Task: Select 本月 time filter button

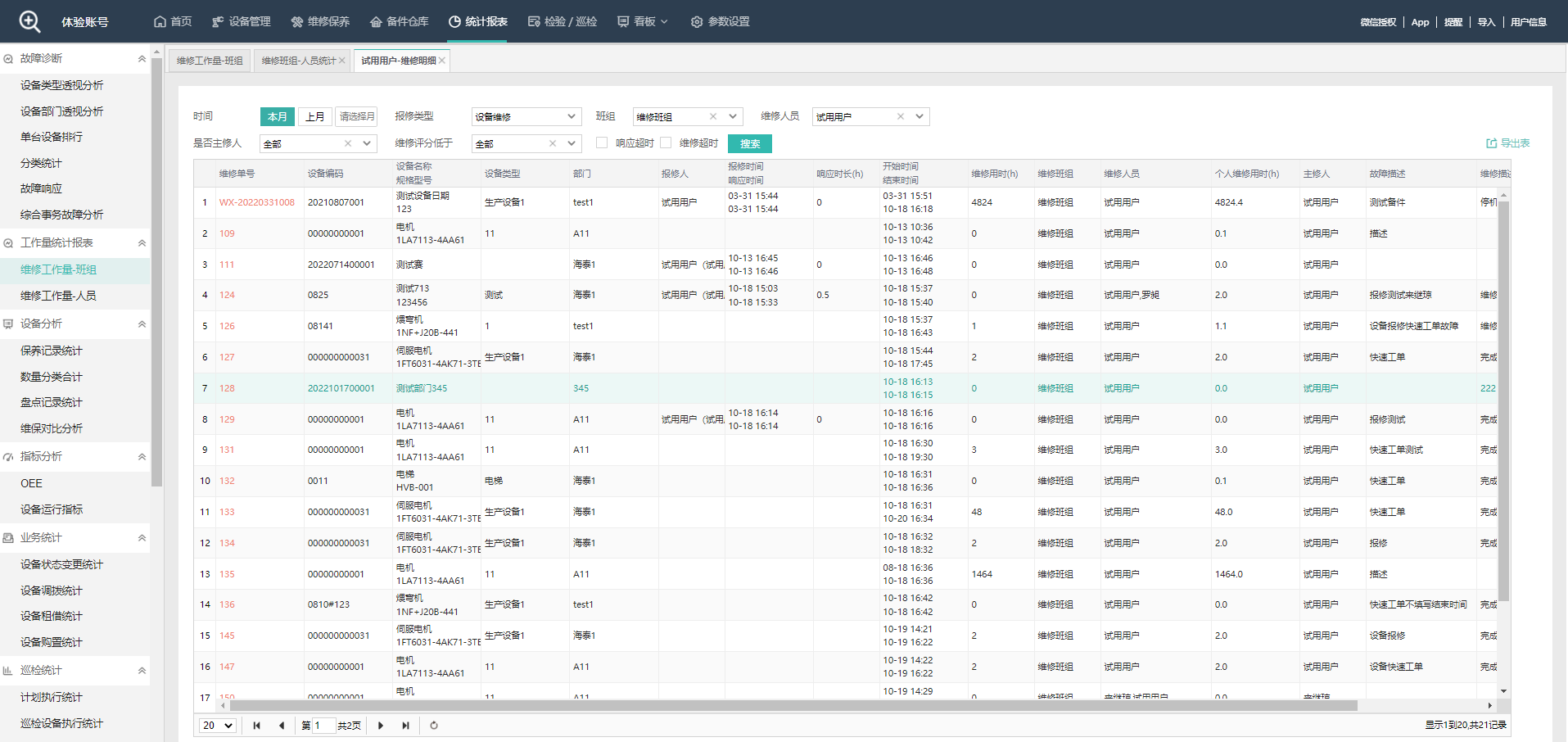Action: [278, 116]
